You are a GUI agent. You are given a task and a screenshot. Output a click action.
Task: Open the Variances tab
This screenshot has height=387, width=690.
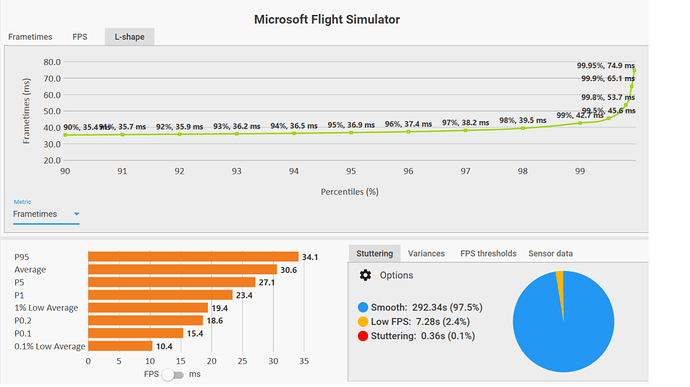(426, 254)
